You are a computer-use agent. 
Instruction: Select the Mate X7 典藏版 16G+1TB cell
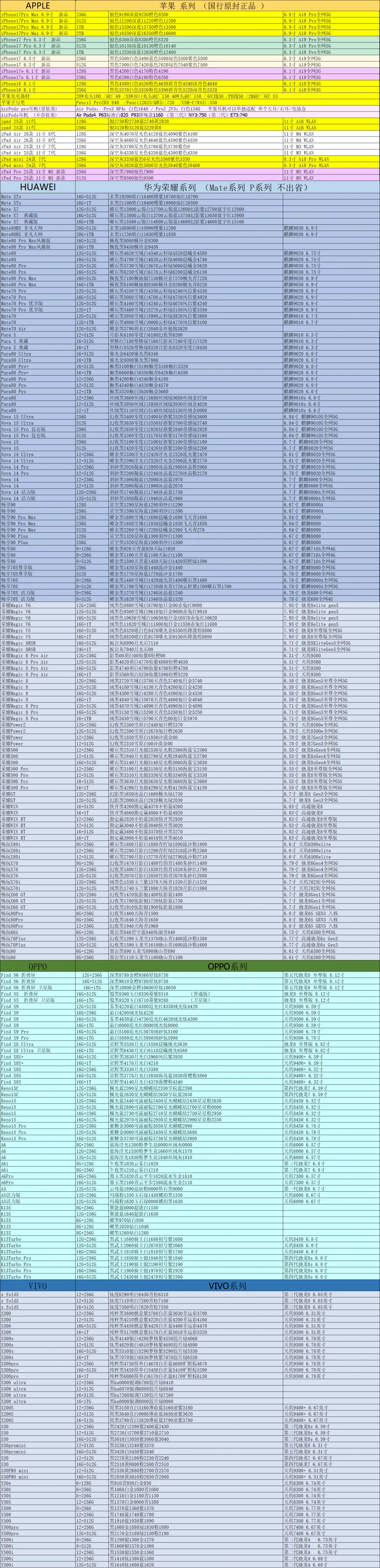point(92,222)
